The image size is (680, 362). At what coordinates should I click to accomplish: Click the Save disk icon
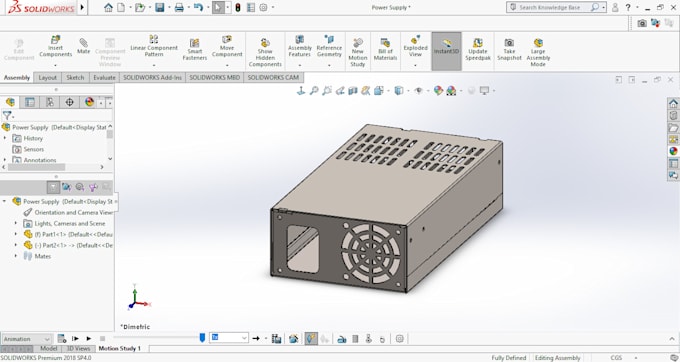pos(160,7)
